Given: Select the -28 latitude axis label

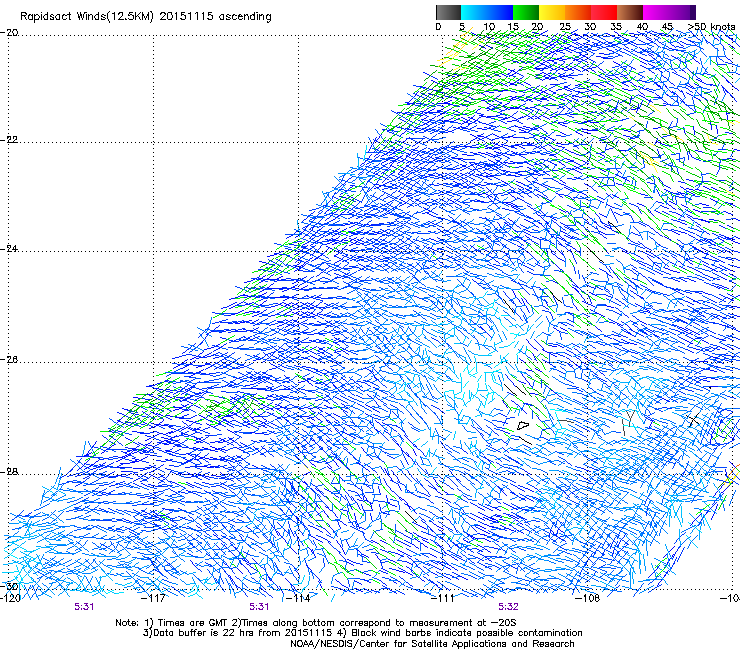Looking at the screenshot, I should [9, 472].
